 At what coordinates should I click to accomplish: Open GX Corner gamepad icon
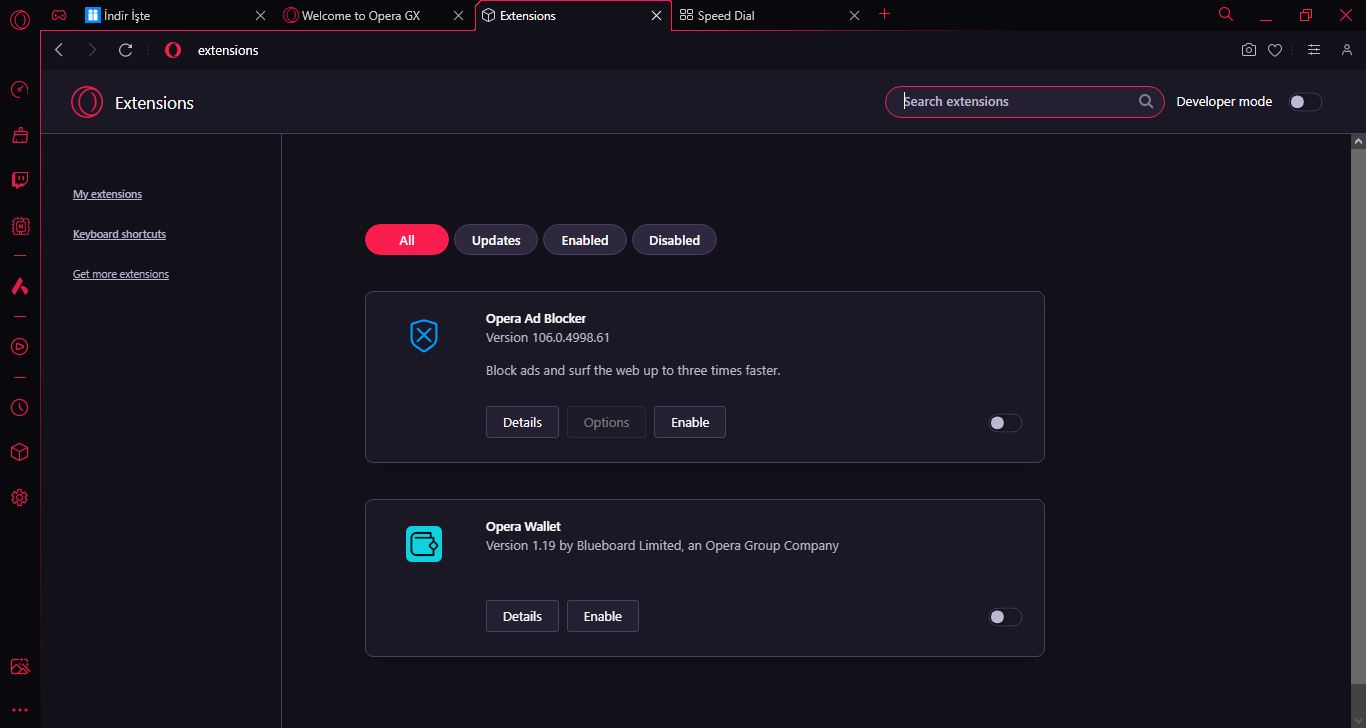point(60,15)
